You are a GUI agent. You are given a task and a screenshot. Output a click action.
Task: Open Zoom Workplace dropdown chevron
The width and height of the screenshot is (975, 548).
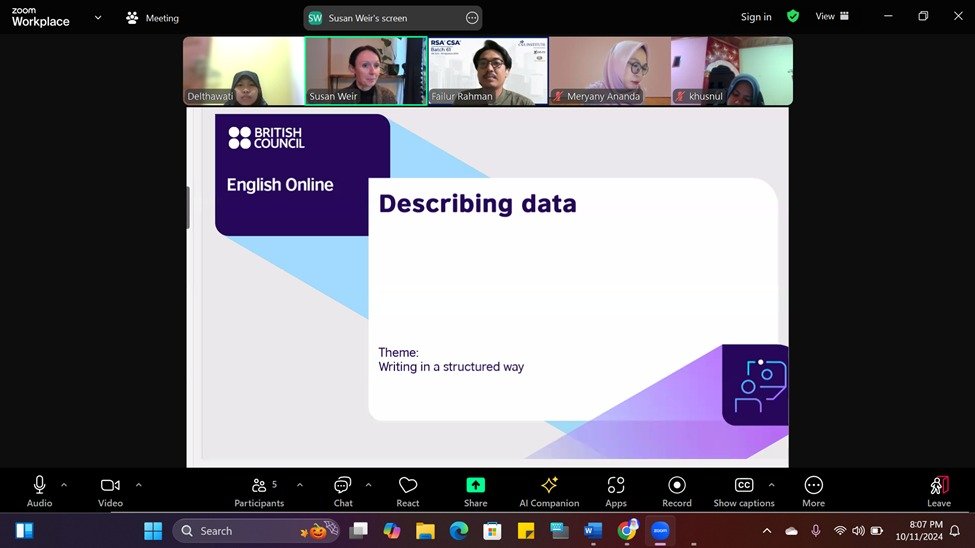click(x=98, y=18)
